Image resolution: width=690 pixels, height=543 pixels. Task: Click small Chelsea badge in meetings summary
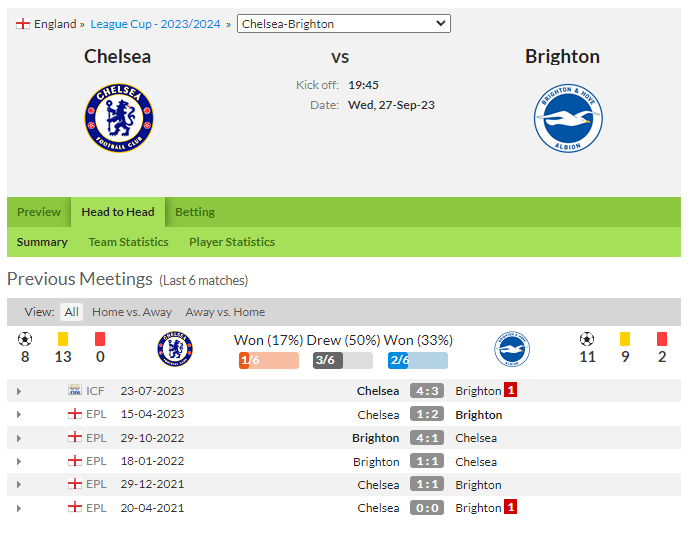pyautogui.click(x=175, y=349)
